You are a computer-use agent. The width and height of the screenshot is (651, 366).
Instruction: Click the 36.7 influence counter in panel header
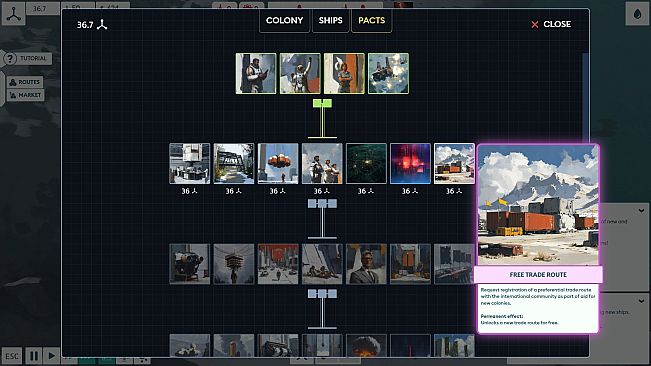92,25
